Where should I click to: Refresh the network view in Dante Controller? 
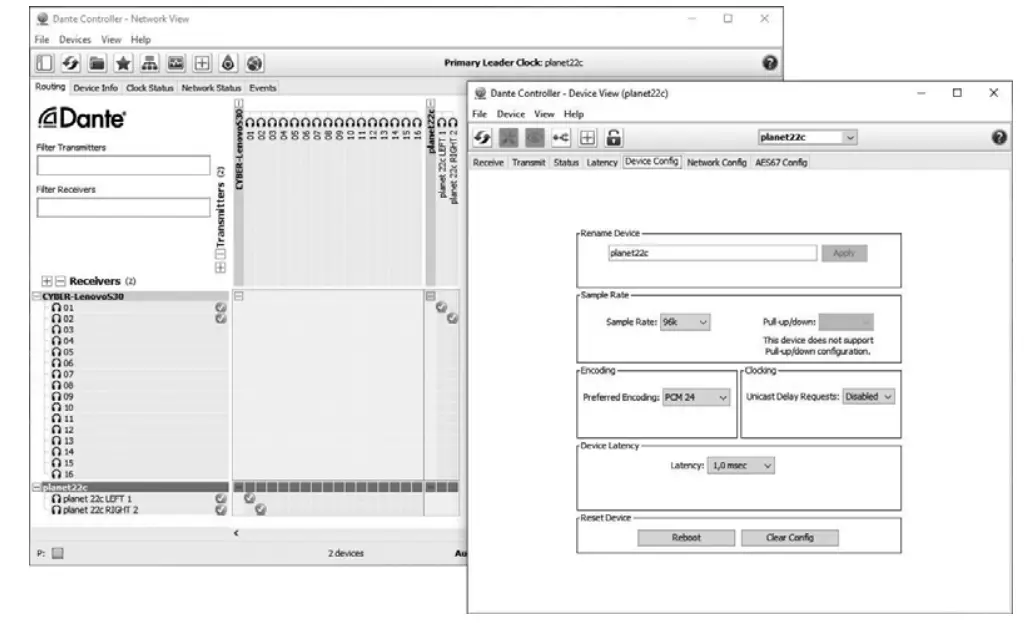[71, 65]
